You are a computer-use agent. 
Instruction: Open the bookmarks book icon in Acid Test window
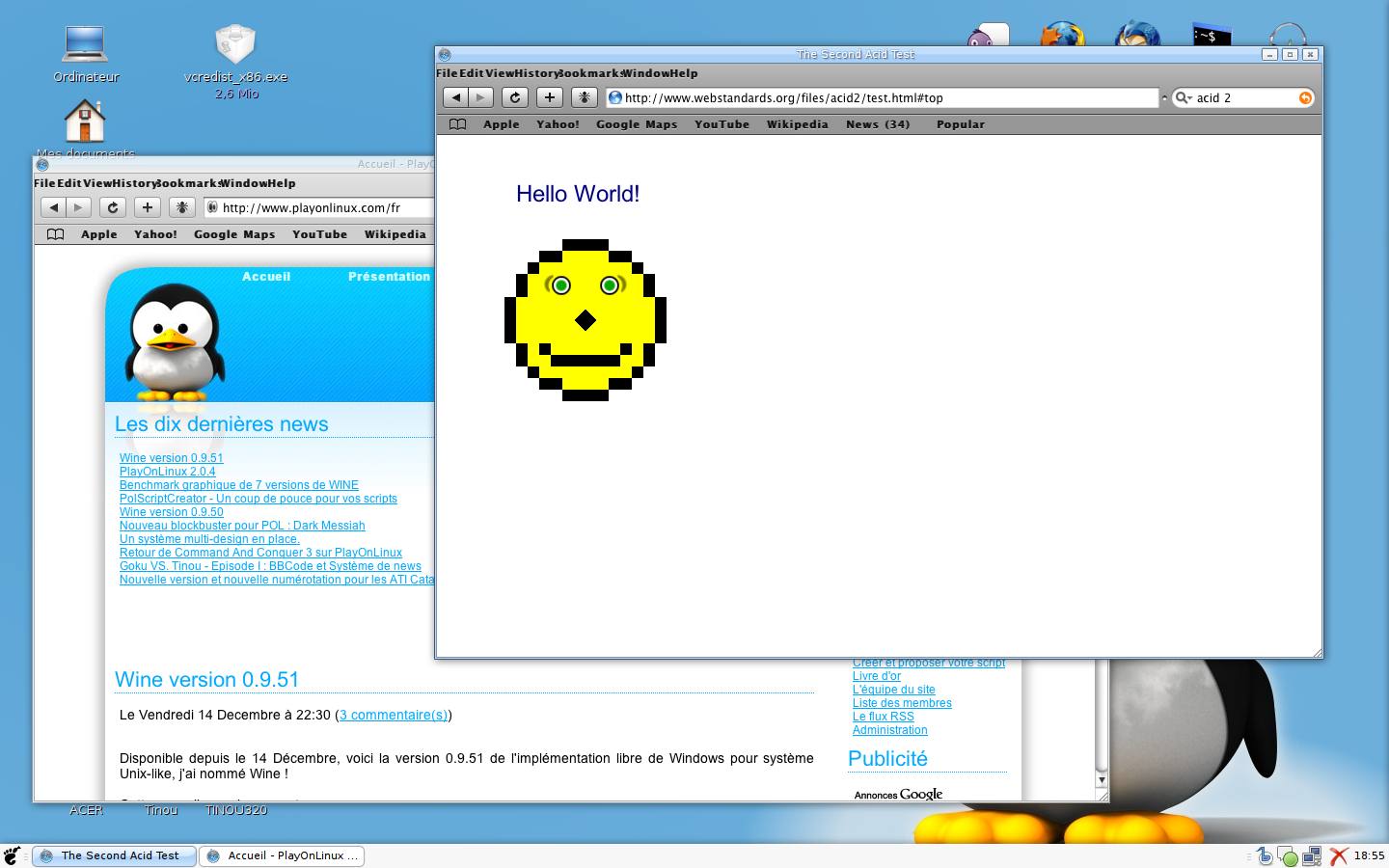pyautogui.click(x=458, y=124)
